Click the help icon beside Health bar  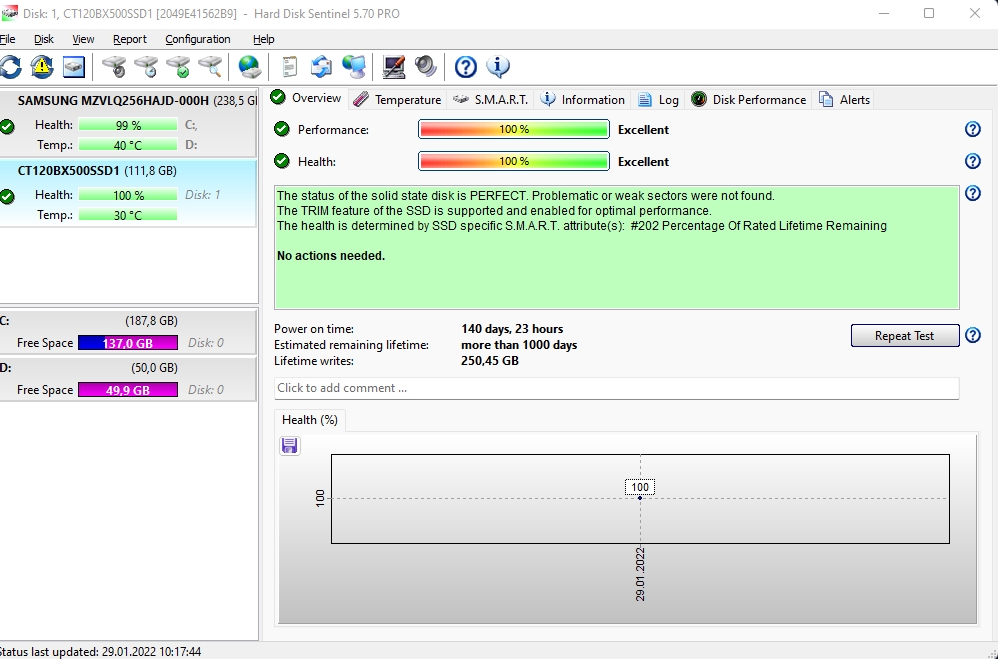(x=973, y=161)
